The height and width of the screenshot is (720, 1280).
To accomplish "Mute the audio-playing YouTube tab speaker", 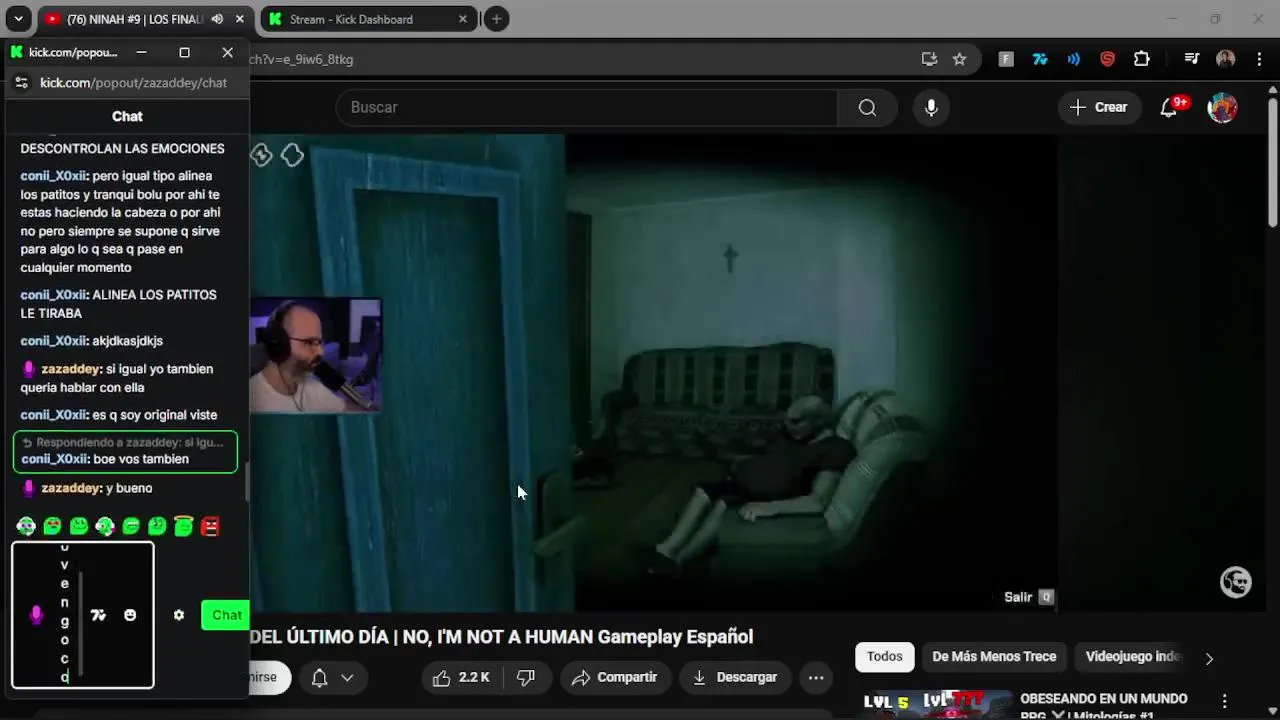I will [217, 19].
